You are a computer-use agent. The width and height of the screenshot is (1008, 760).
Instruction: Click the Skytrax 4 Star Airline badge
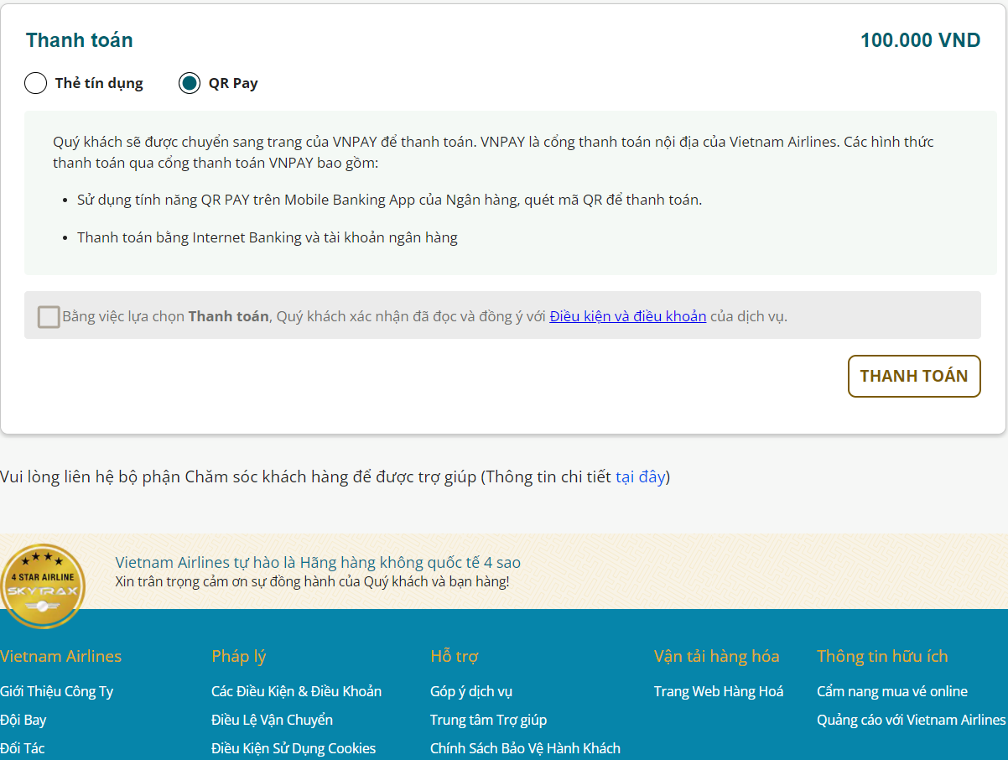43,586
